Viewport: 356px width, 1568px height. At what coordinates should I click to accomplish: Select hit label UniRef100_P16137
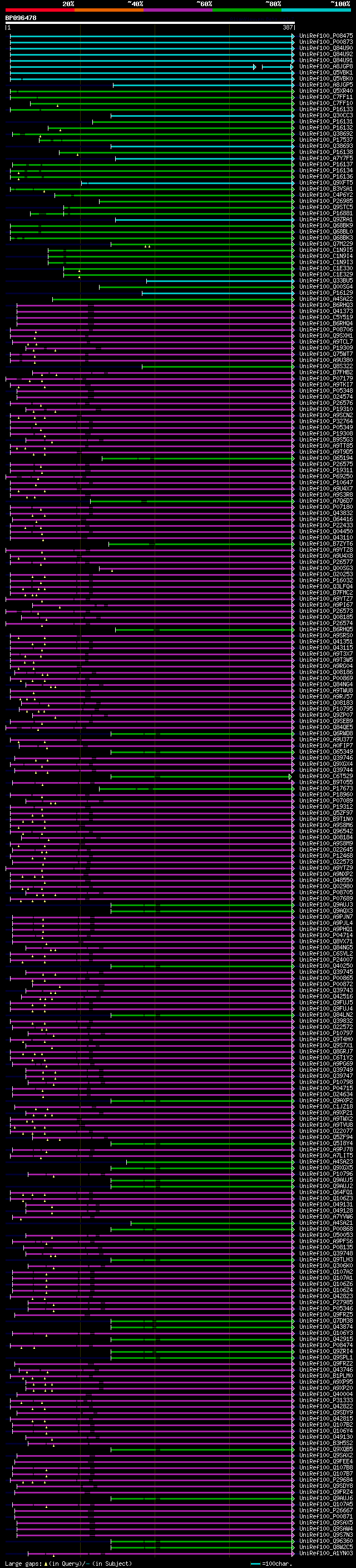click(325, 164)
